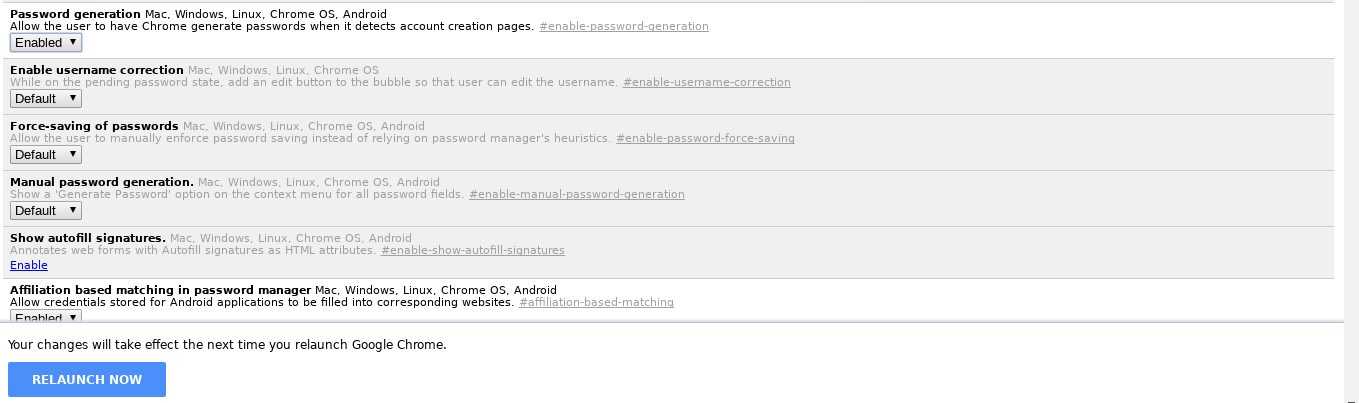Image resolution: width=1359 pixels, height=403 pixels.
Task: Click the RELAUNCH NOW button
Action: (87, 380)
